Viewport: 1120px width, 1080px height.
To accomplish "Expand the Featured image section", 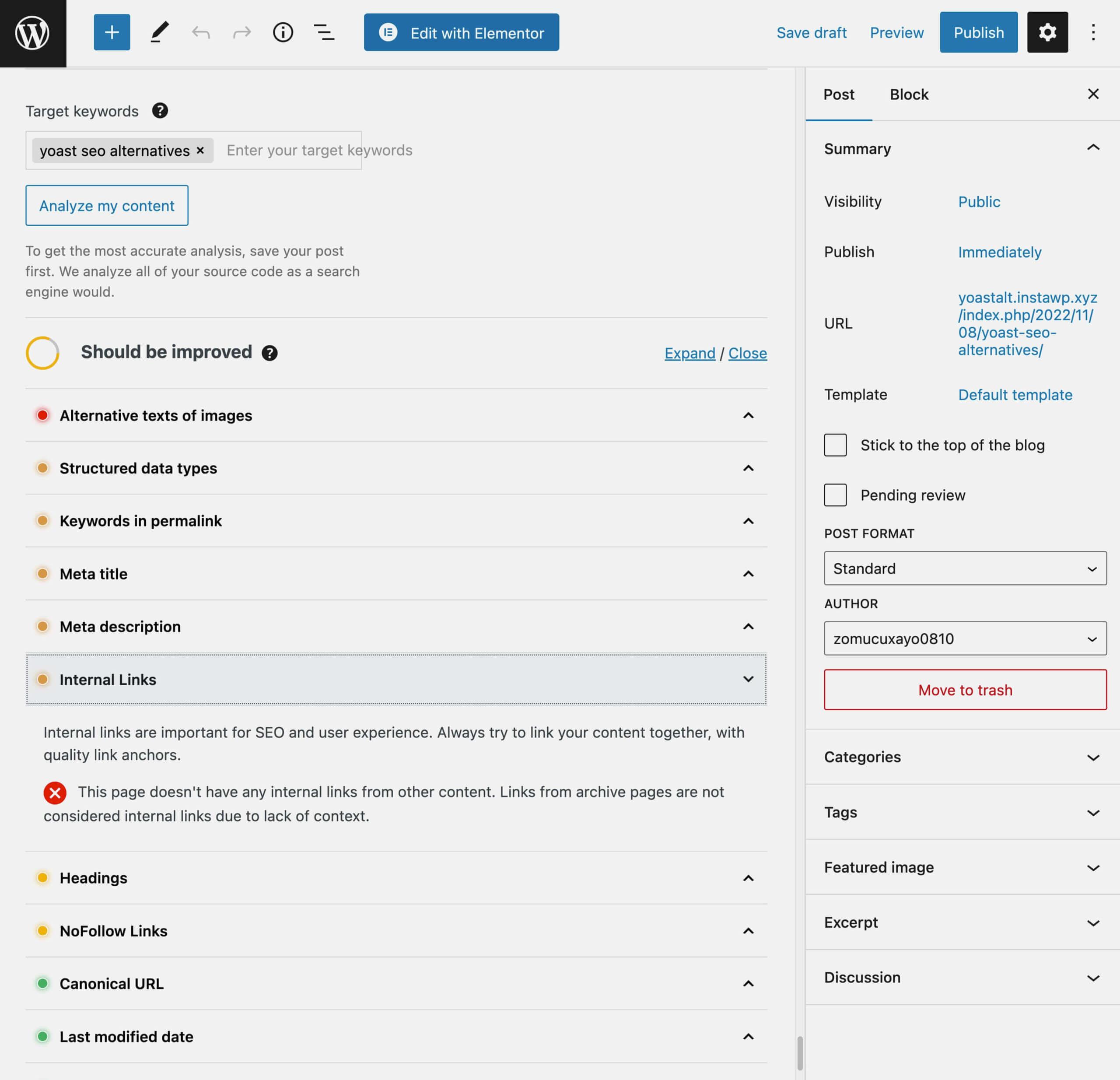I will click(x=960, y=867).
